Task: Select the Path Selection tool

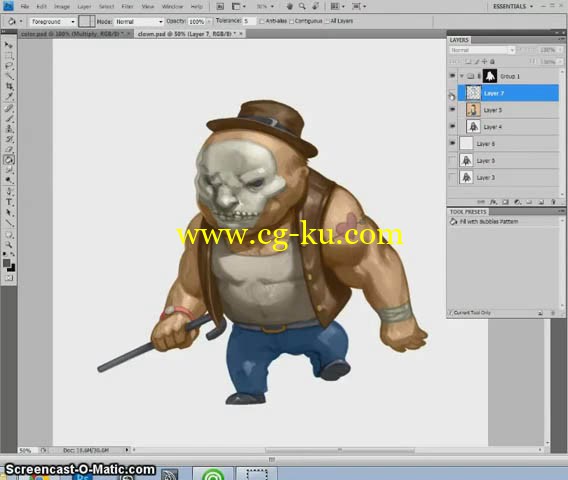Action: (x=8, y=213)
